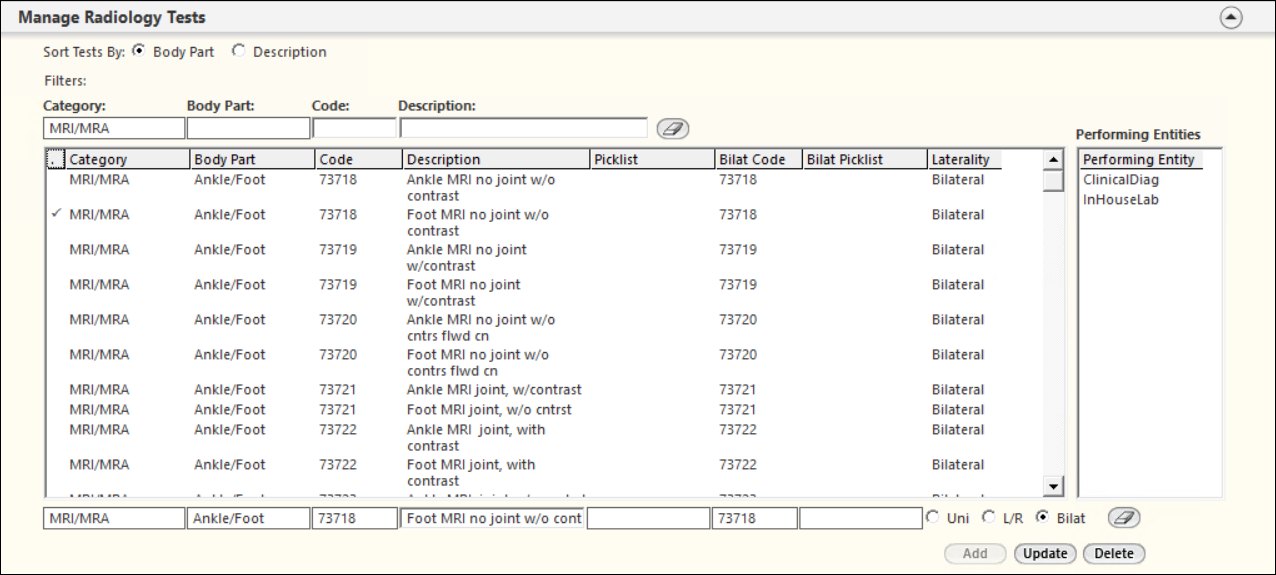This screenshot has height=575, width=1276.
Task: Click the Update button
Action: point(1045,553)
